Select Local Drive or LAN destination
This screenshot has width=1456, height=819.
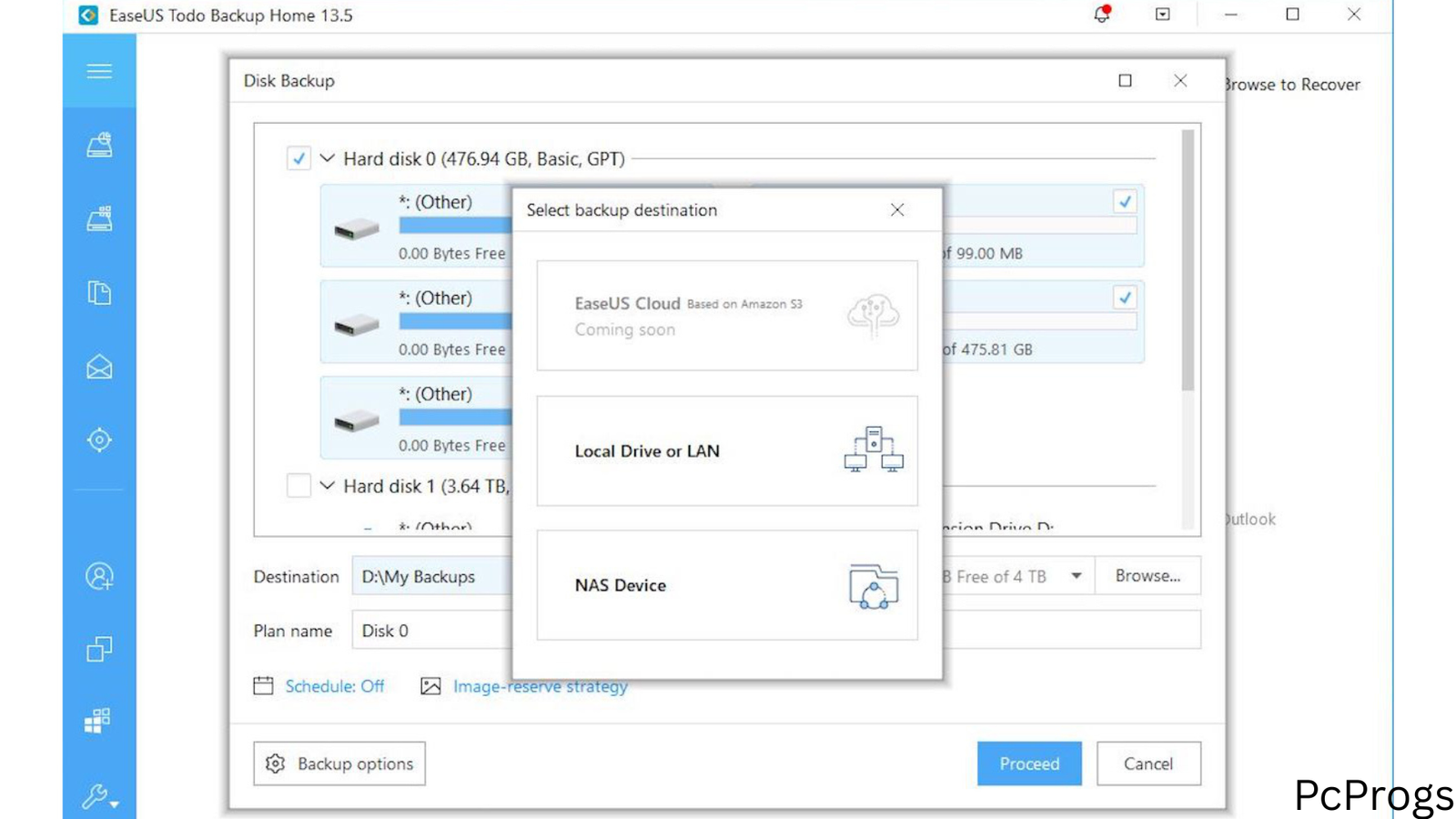point(727,450)
